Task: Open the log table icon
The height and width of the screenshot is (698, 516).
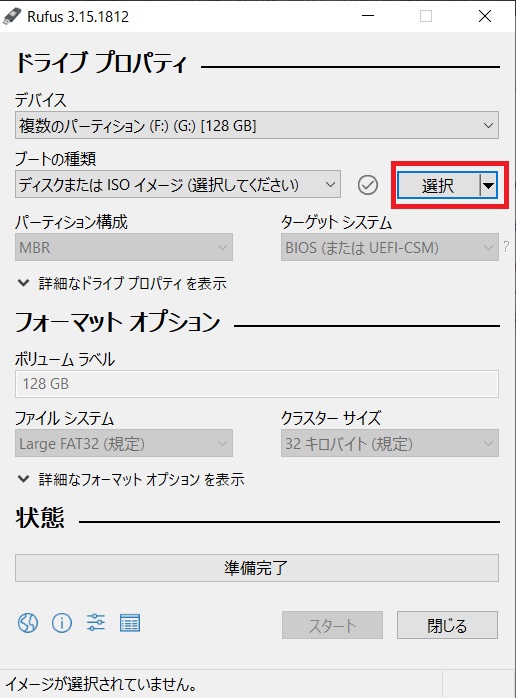Action: coord(130,623)
